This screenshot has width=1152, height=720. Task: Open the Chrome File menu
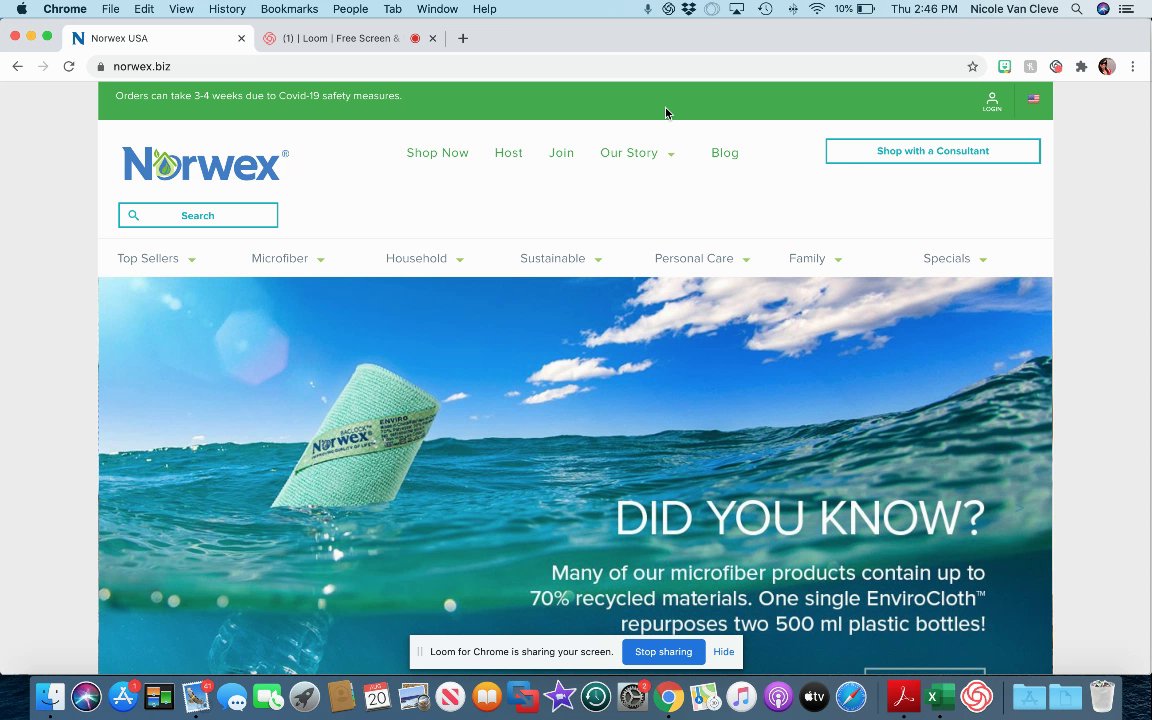(110, 9)
